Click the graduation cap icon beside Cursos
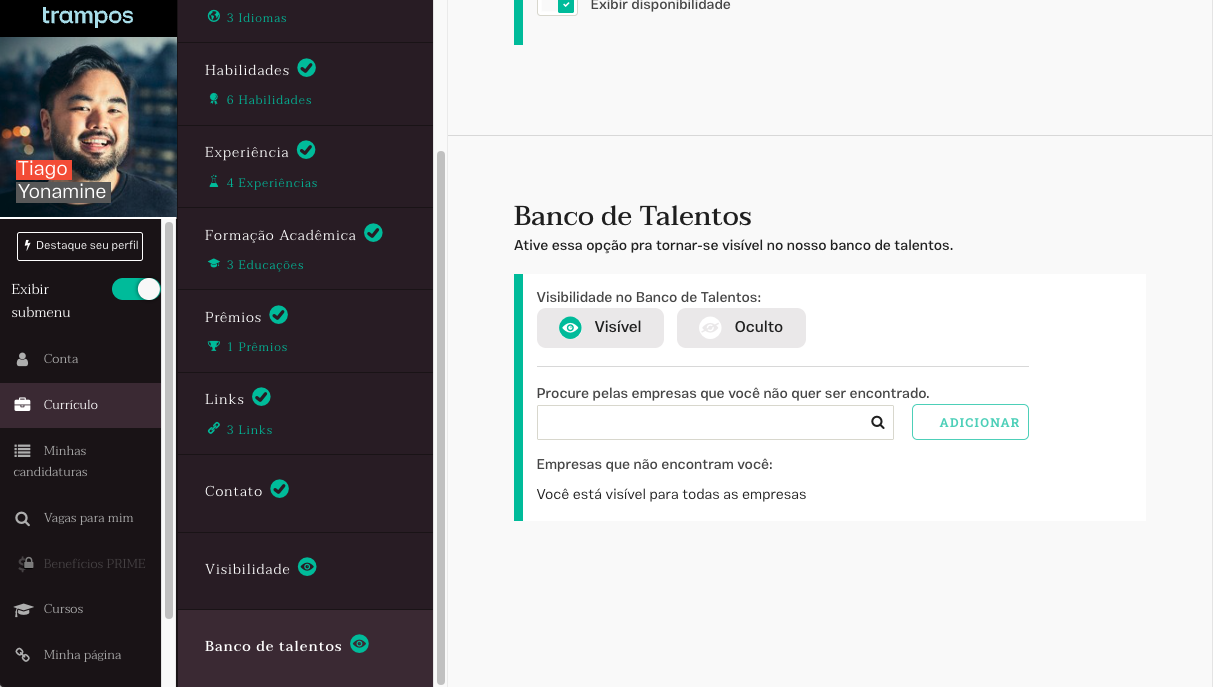Image resolution: width=1213 pixels, height=687 pixels. (x=22, y=609)
